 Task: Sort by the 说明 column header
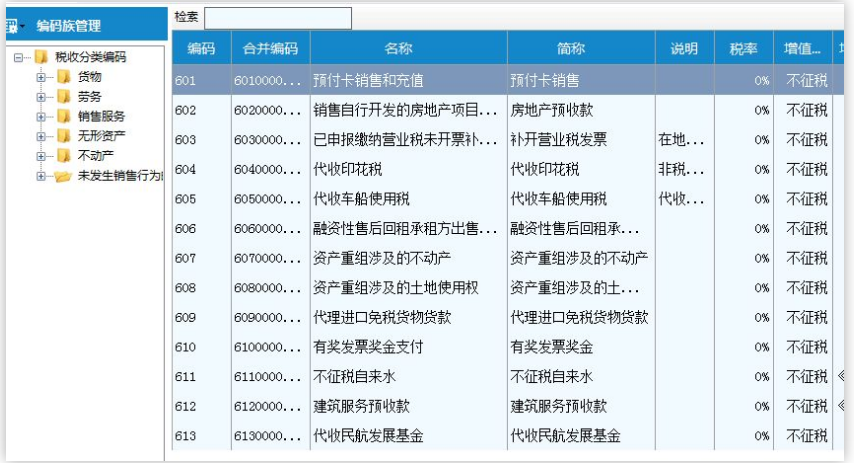[685, 48]
